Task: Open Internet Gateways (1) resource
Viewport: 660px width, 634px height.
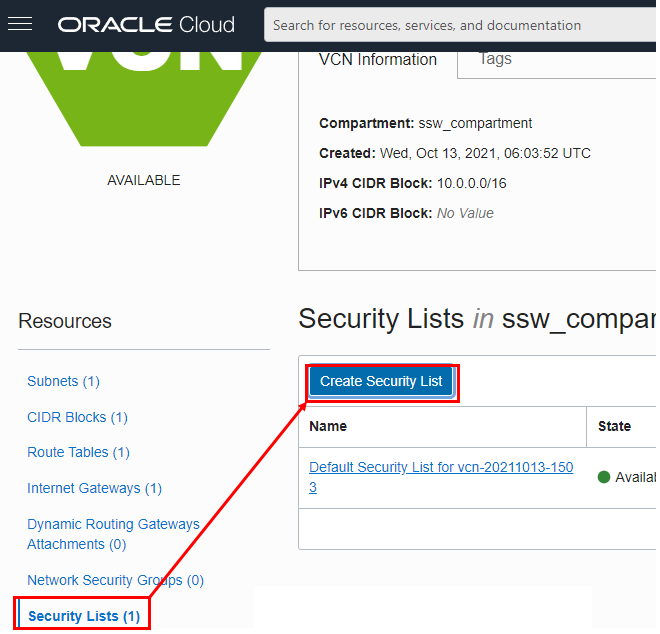Action: [x=94, y=489]
